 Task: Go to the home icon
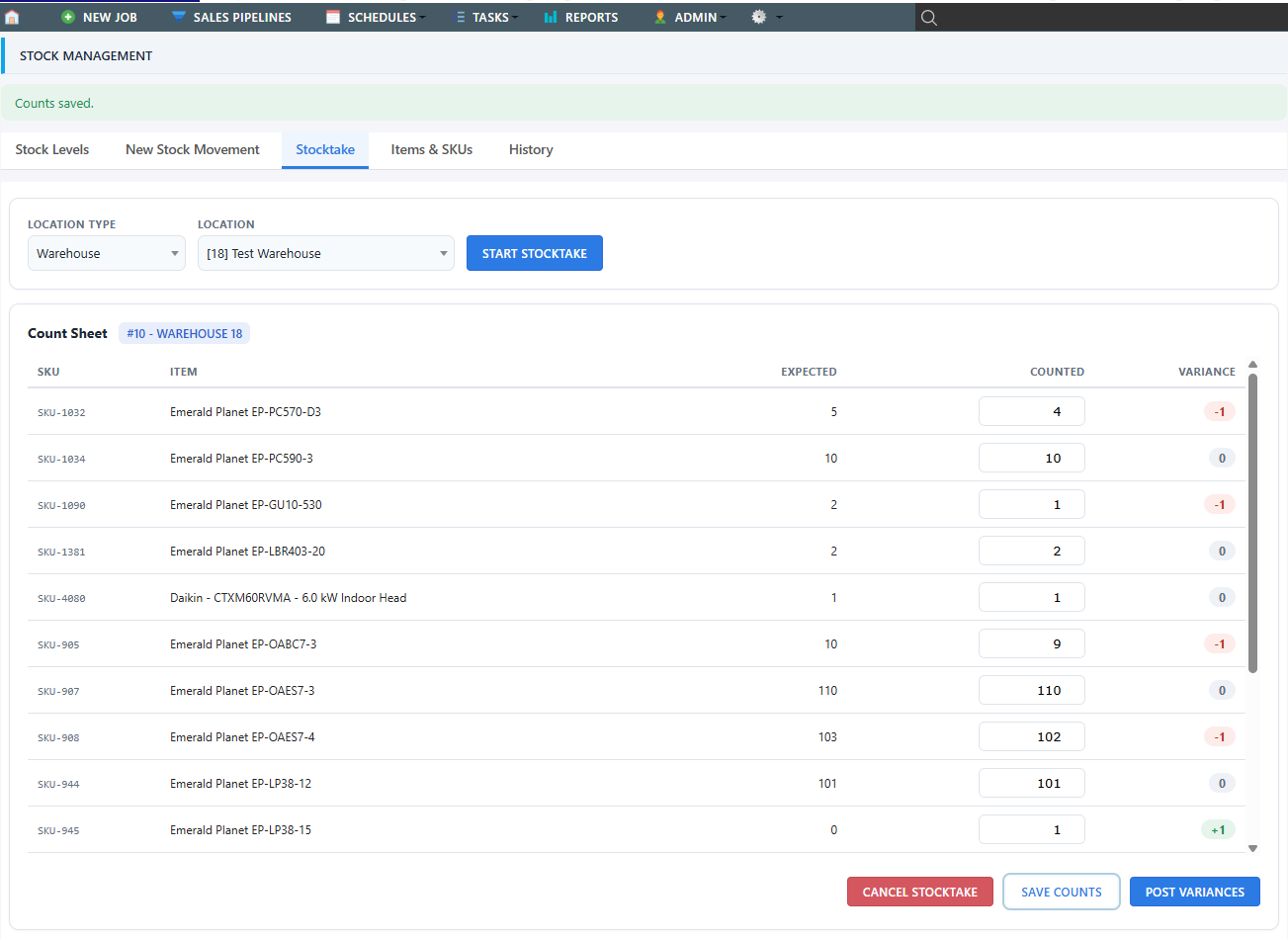coord(13,17)
